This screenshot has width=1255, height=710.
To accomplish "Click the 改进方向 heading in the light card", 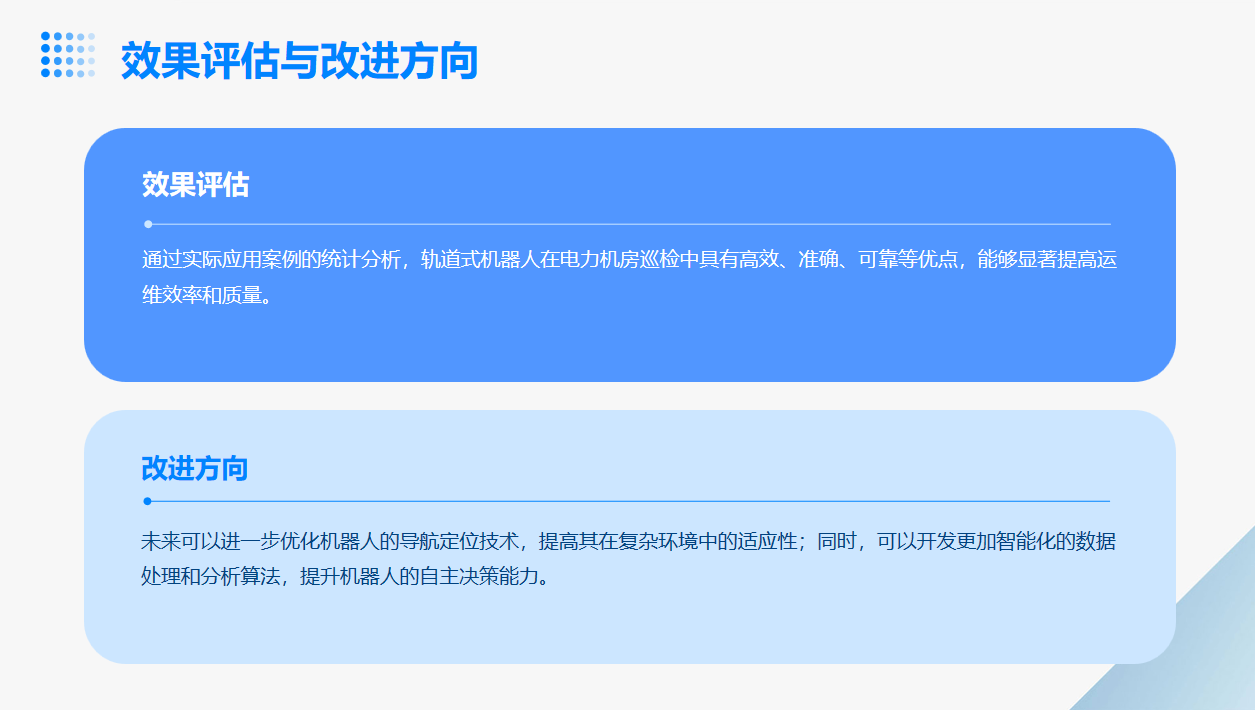I will 194,468.
